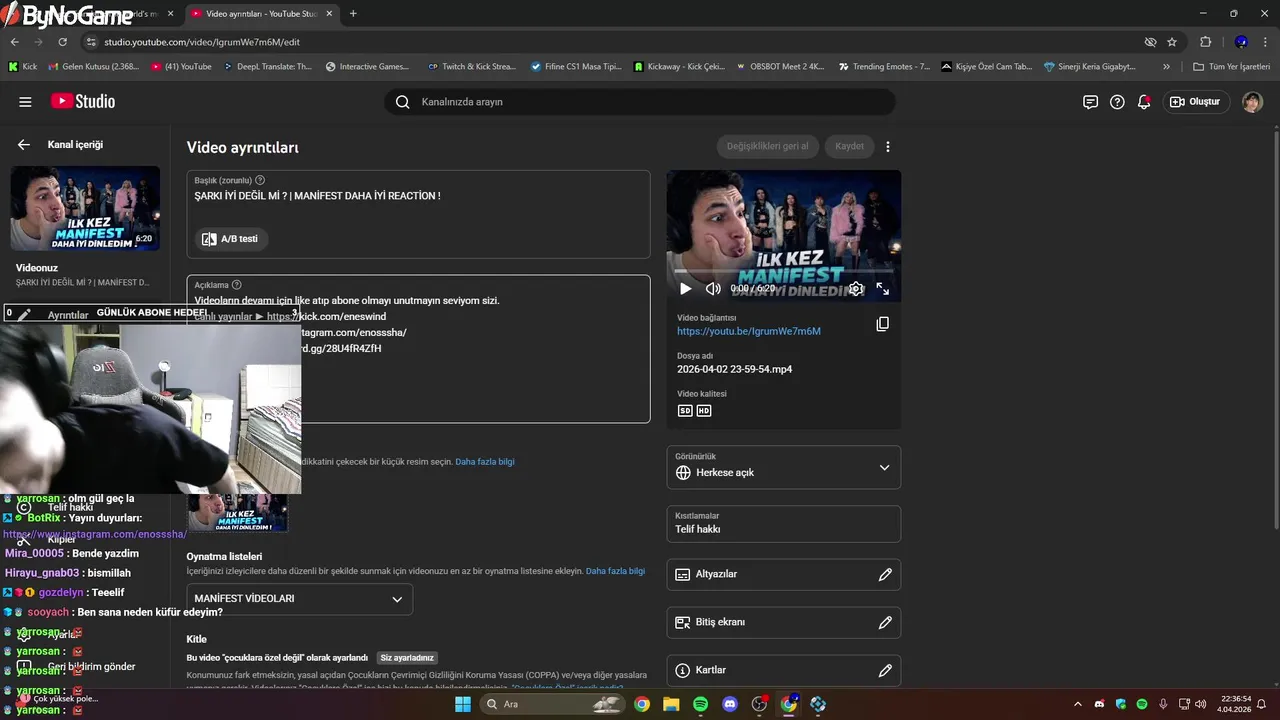This screenshot has height=720, width=1280.
Task: Open the Windows Start menu
Action: [x=463, y=704]
